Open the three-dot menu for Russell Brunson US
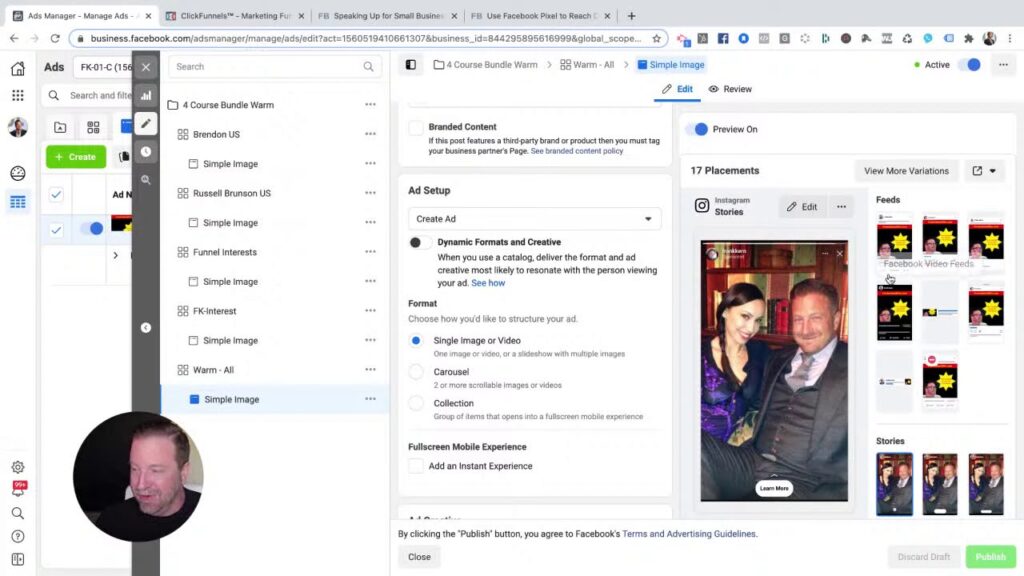Image resolution: width=1024 pixels, height=576 pixels. pos(370,193)
